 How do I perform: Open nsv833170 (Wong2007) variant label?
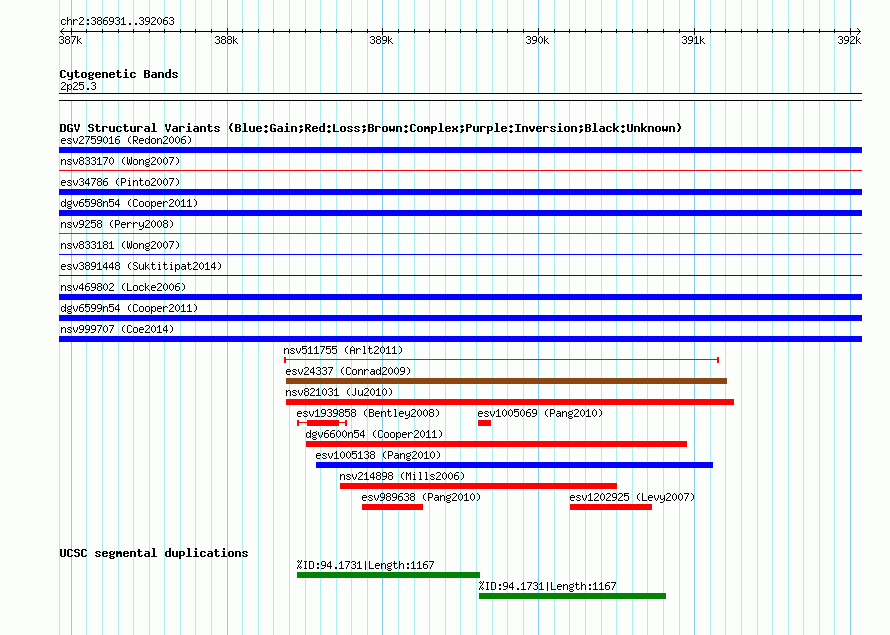coord(120,161)
